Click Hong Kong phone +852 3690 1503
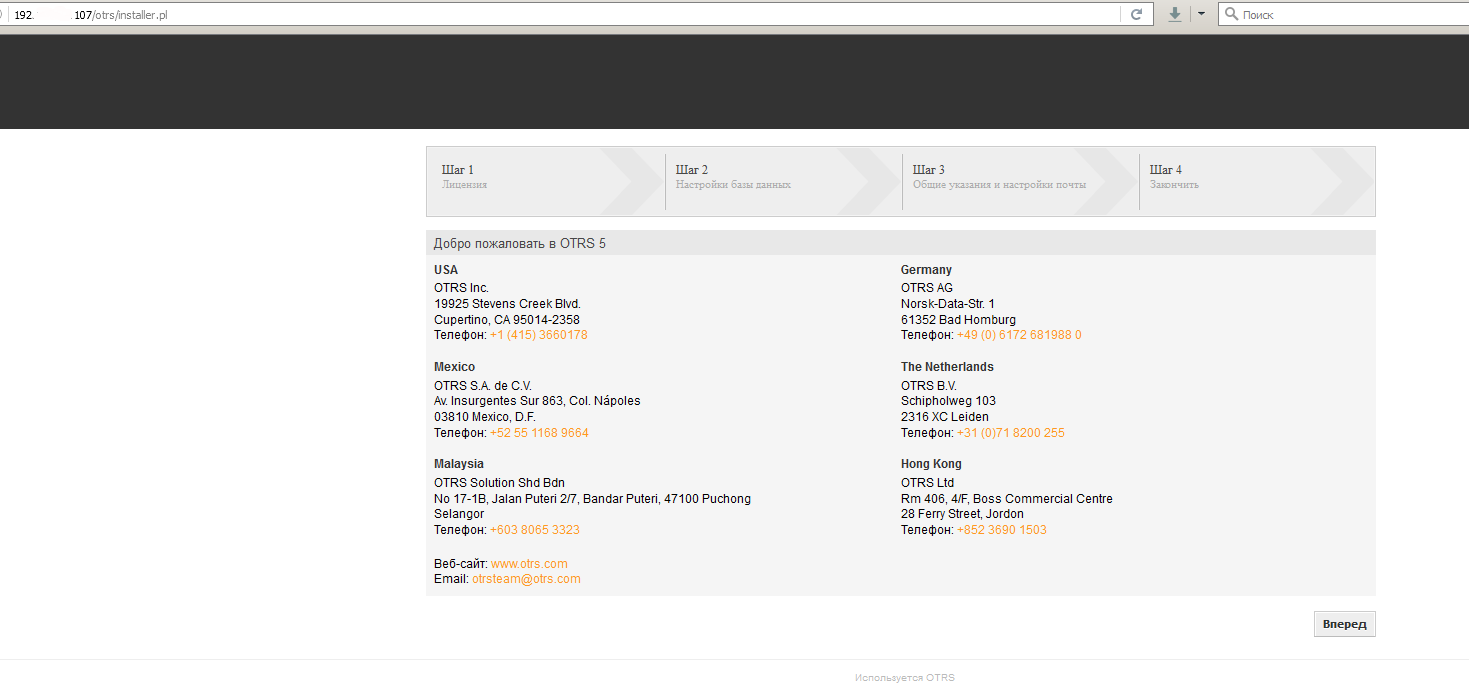Image resolution: width=1469 pixels, height=695 pixels. pos(1002,530)
